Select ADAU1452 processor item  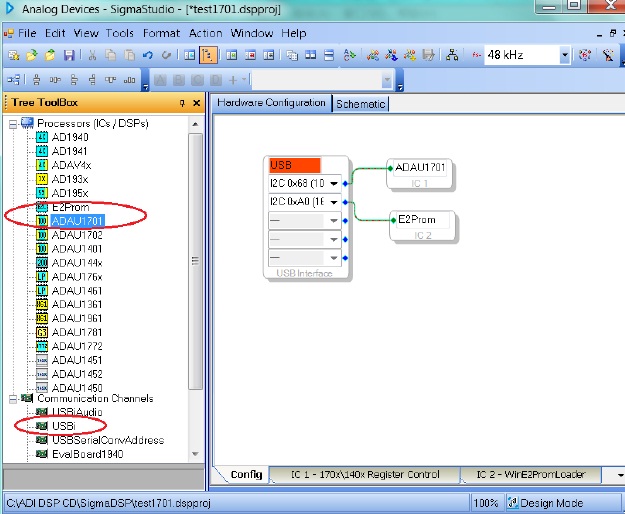coord(77,374)
